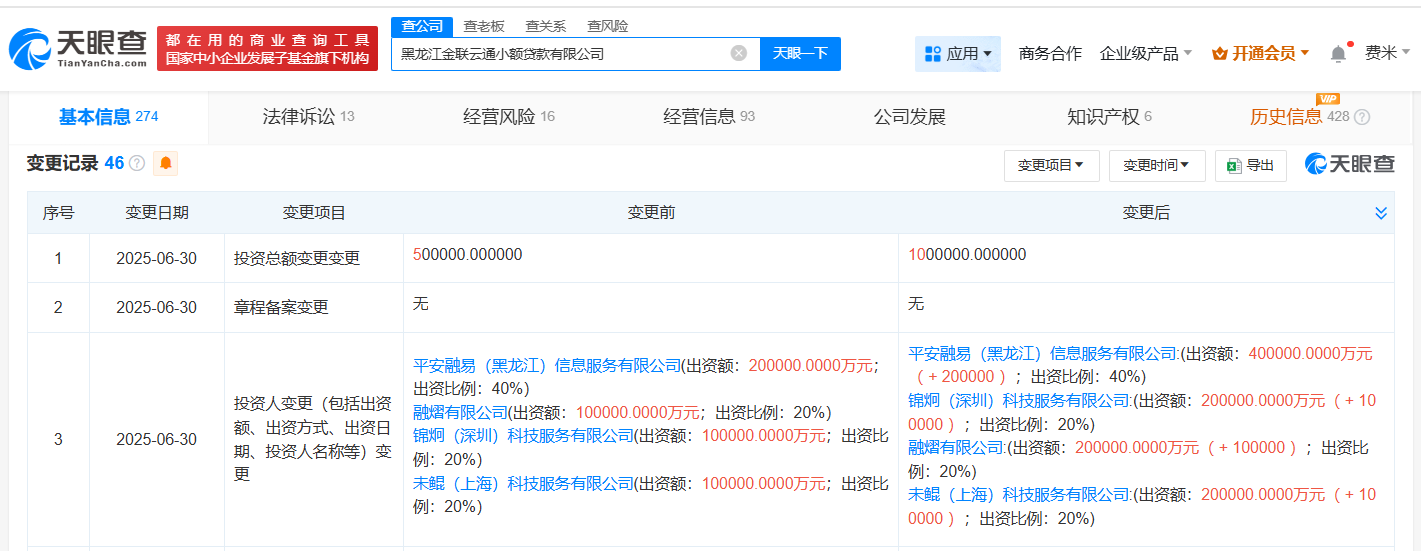Switch to 查关系 search tab

(545, 26)
